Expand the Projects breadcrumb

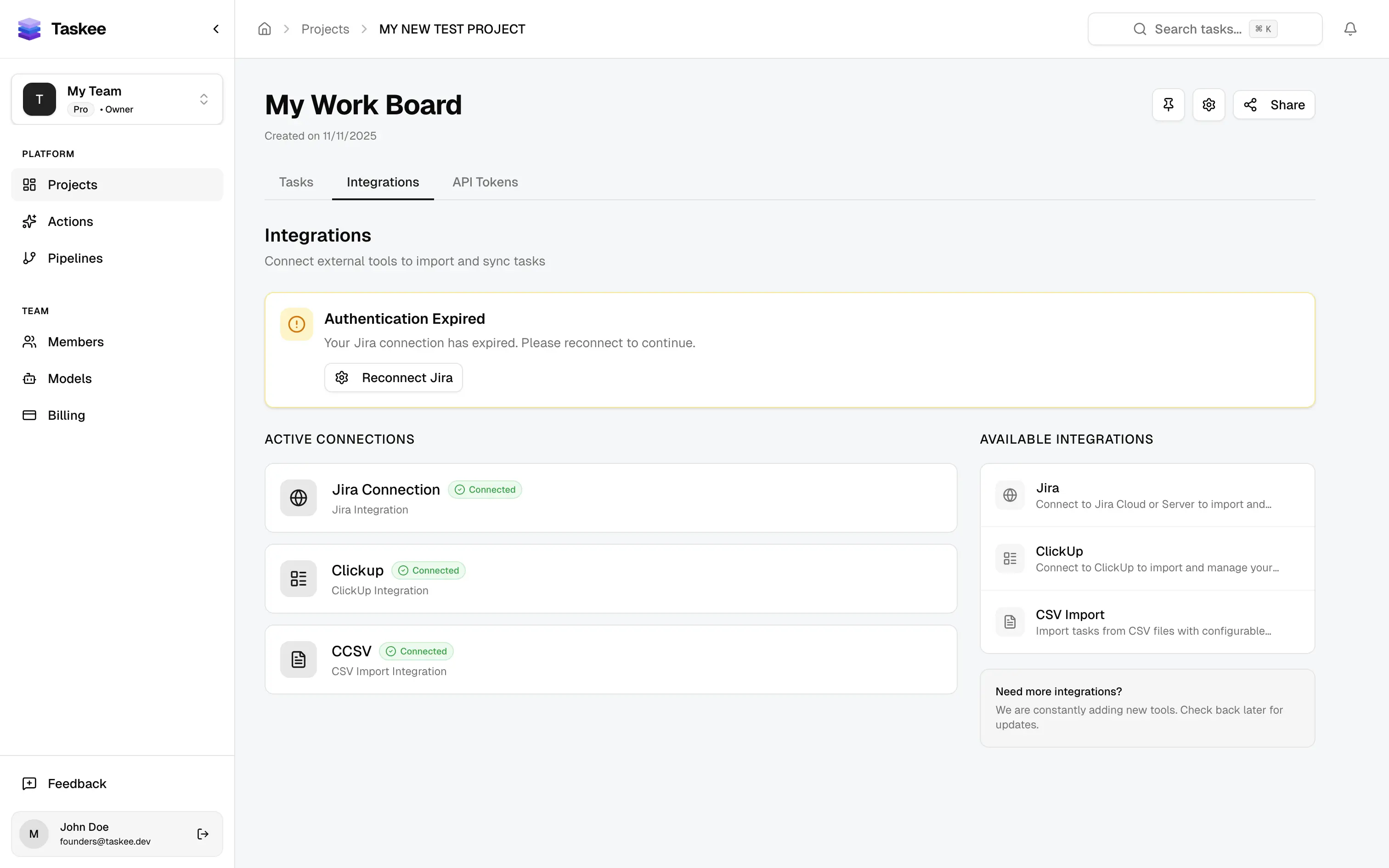325,28
